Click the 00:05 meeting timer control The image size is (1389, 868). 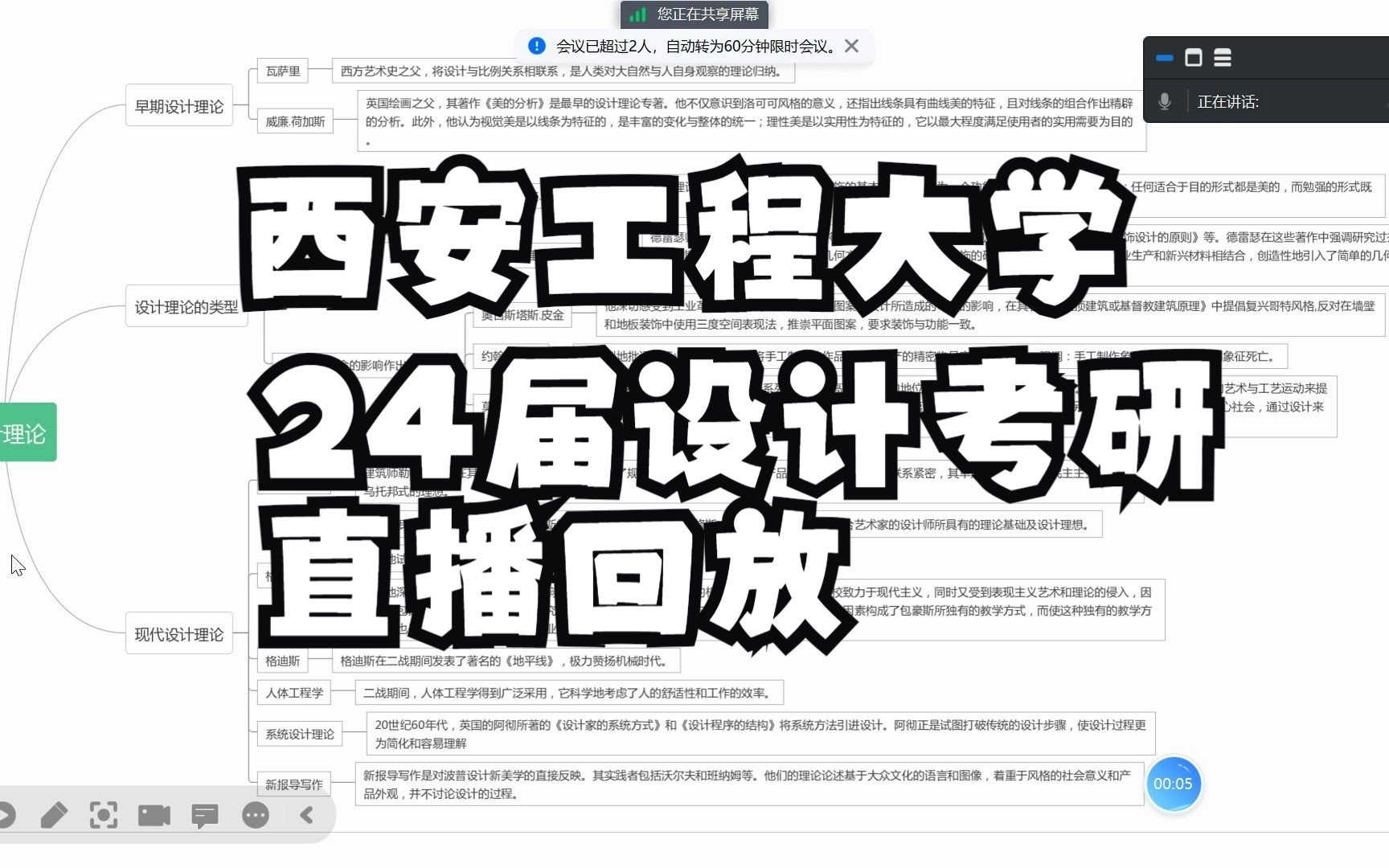(x=1174, y=784)
